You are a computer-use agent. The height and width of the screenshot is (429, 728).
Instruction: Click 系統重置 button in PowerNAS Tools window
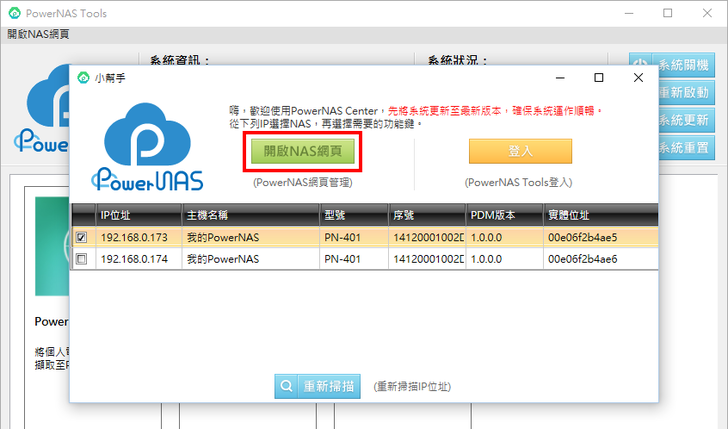[x=686, y=148]
